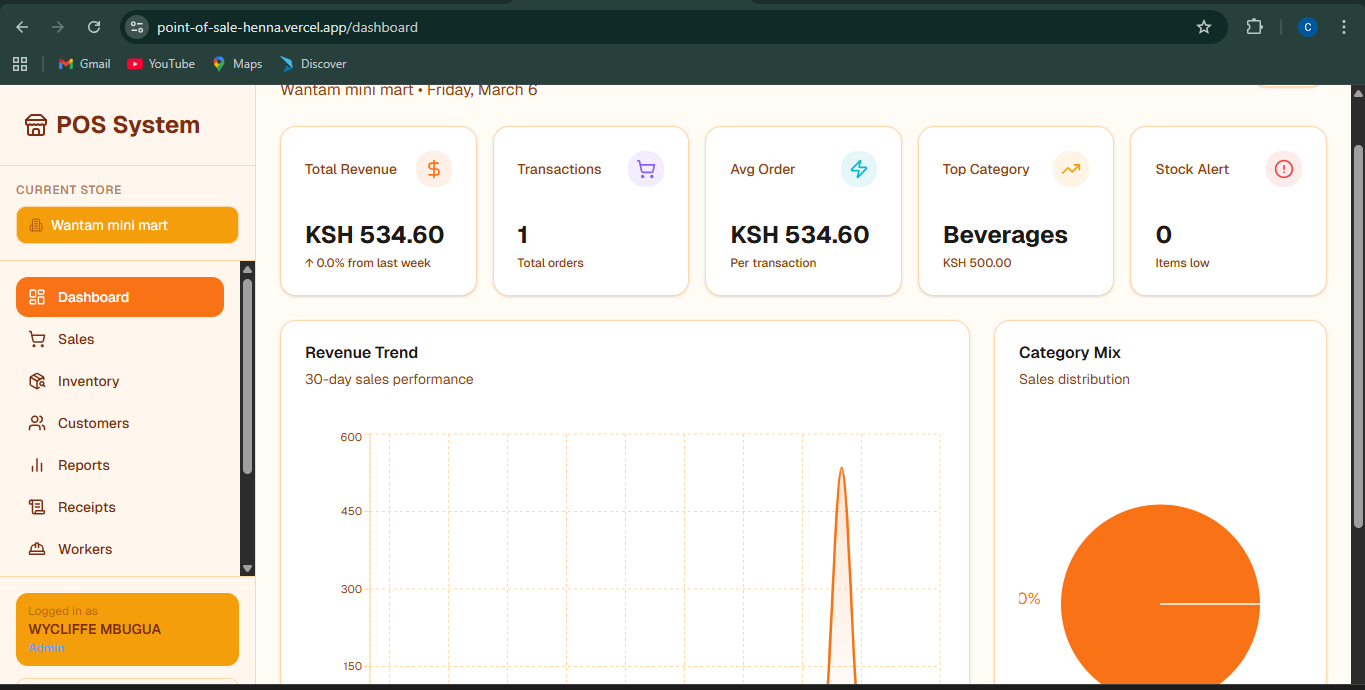Reload the page using the refresh button

point(94,27)
